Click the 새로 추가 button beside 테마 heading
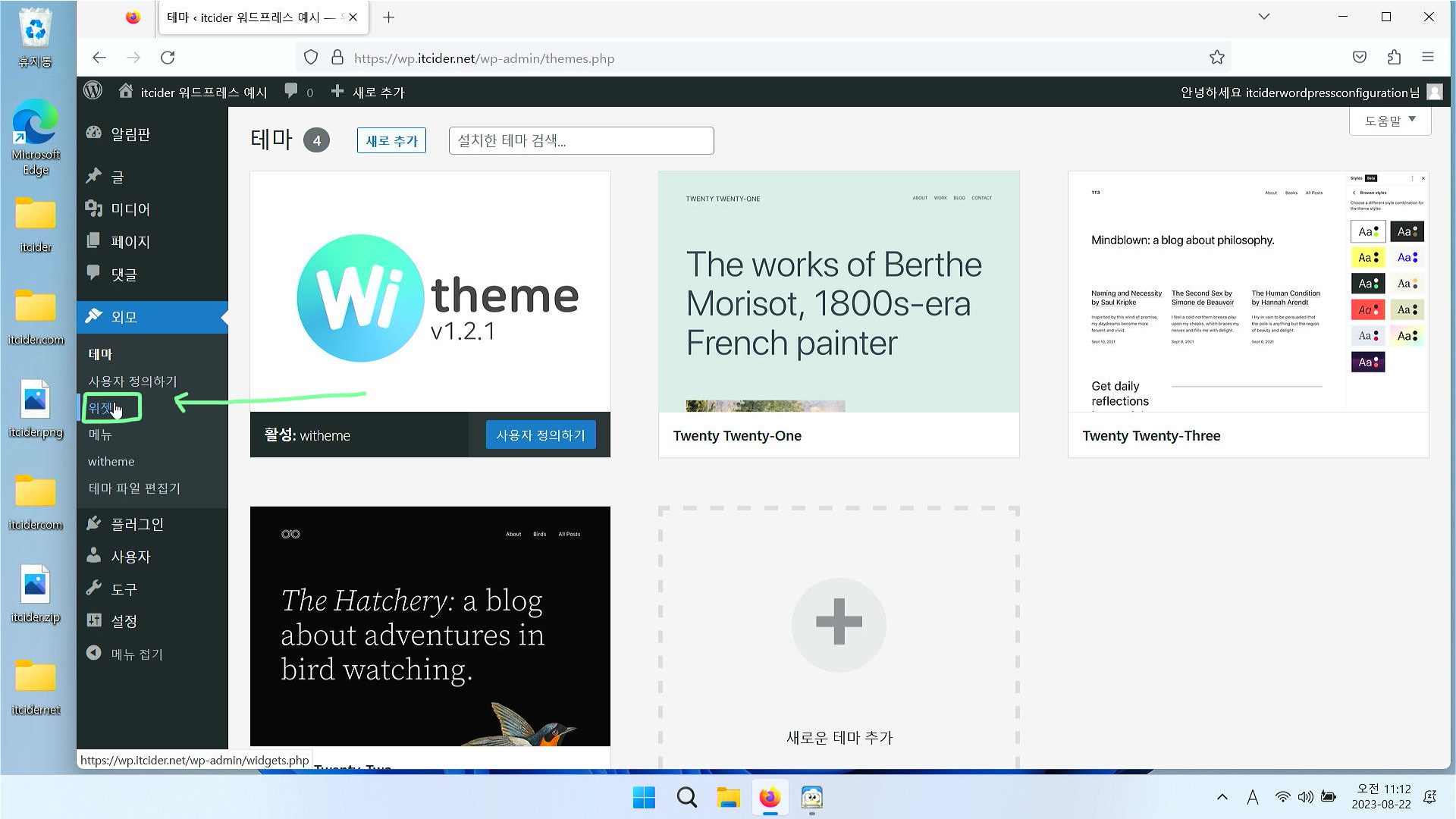The width and height of the screenshot is (1456, 819). (x=391, y=140)
